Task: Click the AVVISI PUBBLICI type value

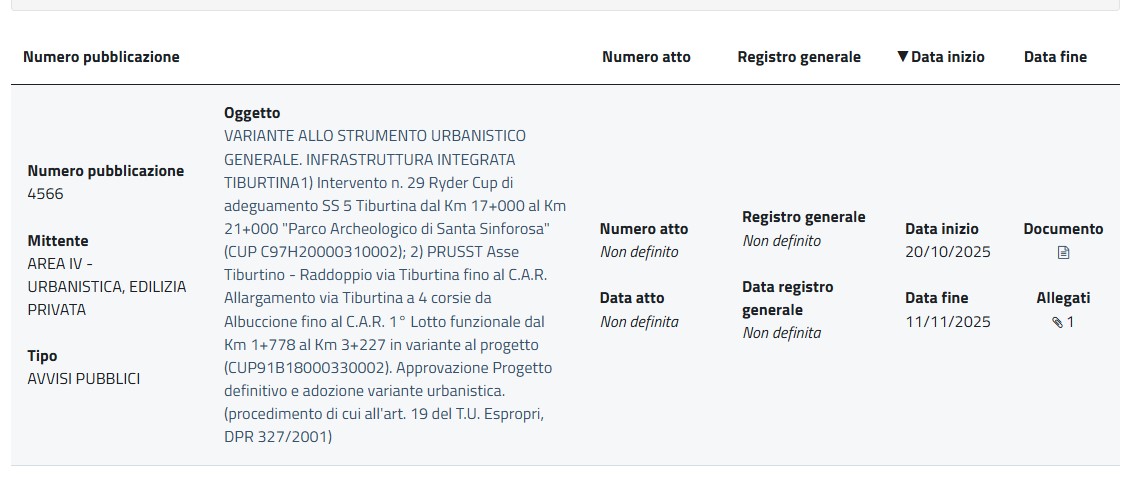Action: (84, 379)
